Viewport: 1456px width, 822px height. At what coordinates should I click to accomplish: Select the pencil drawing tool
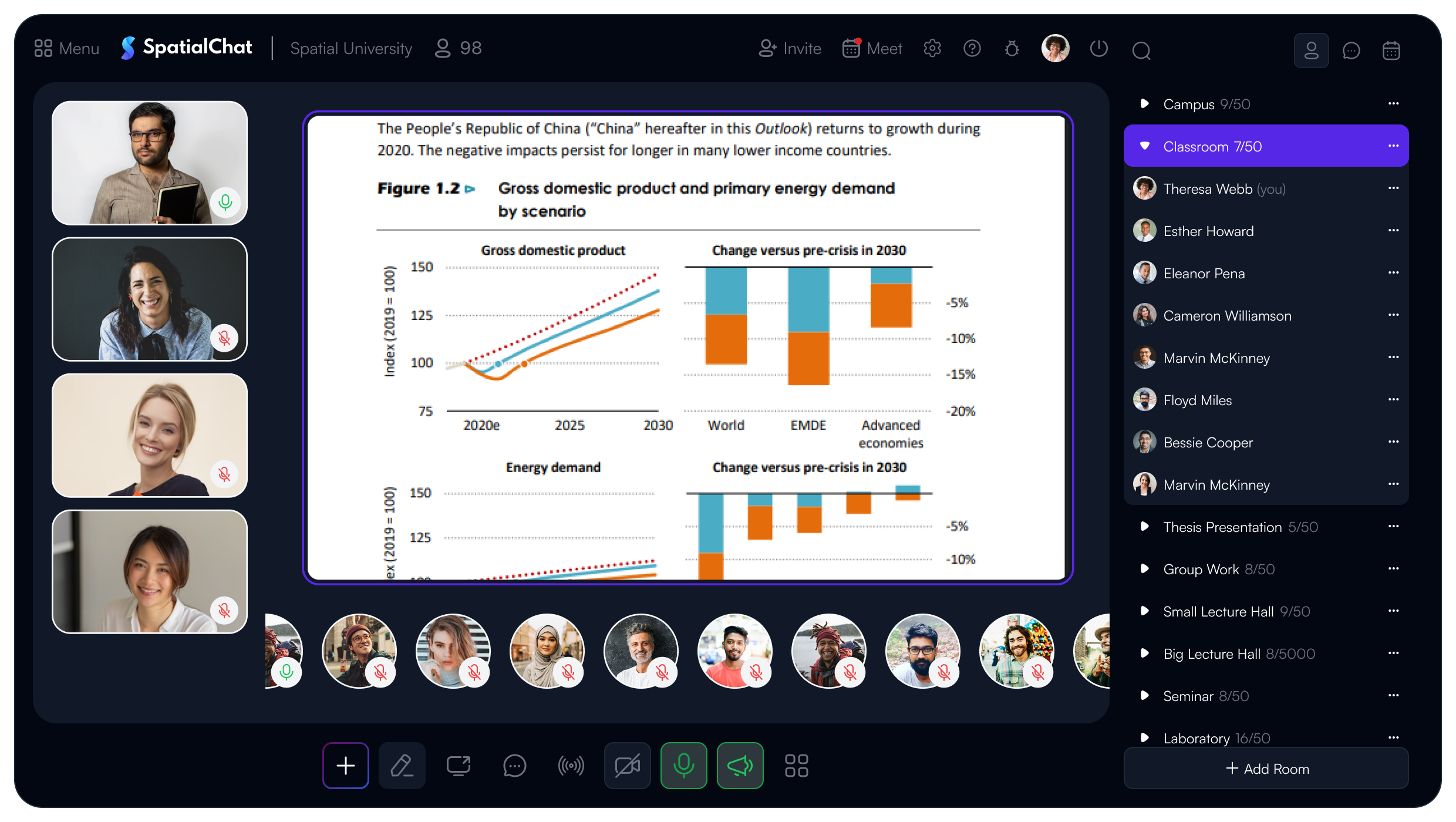pos(402,766)
